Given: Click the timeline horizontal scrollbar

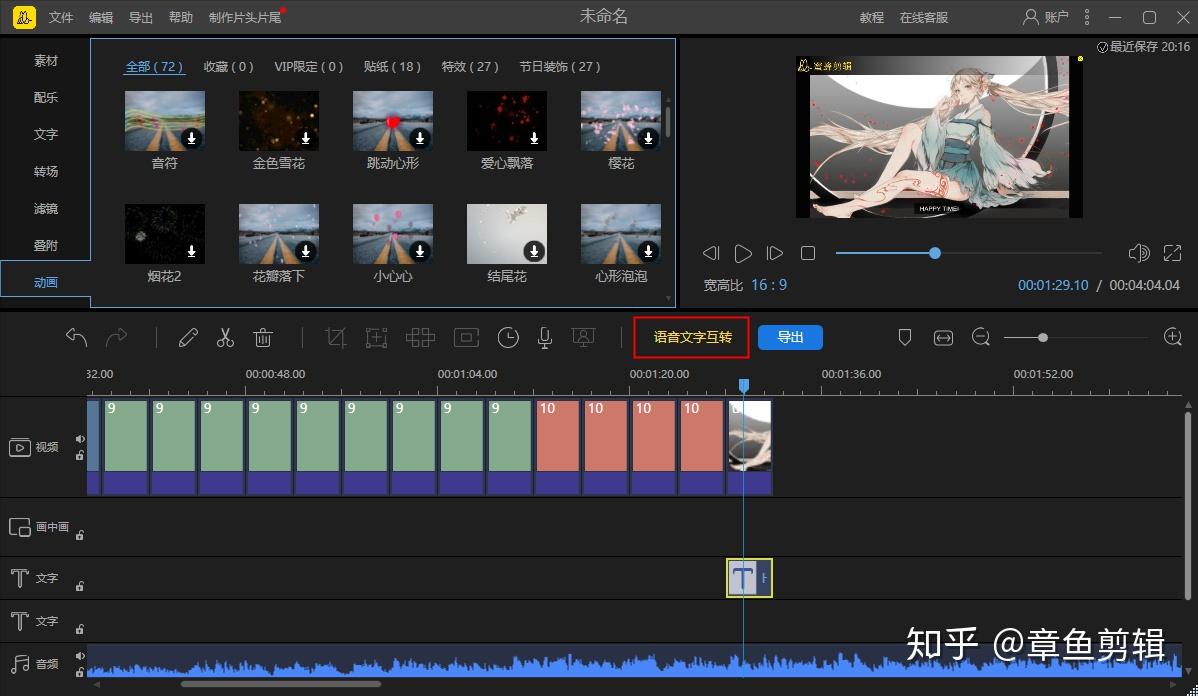Looking at the screenshot, I should 281,684.
